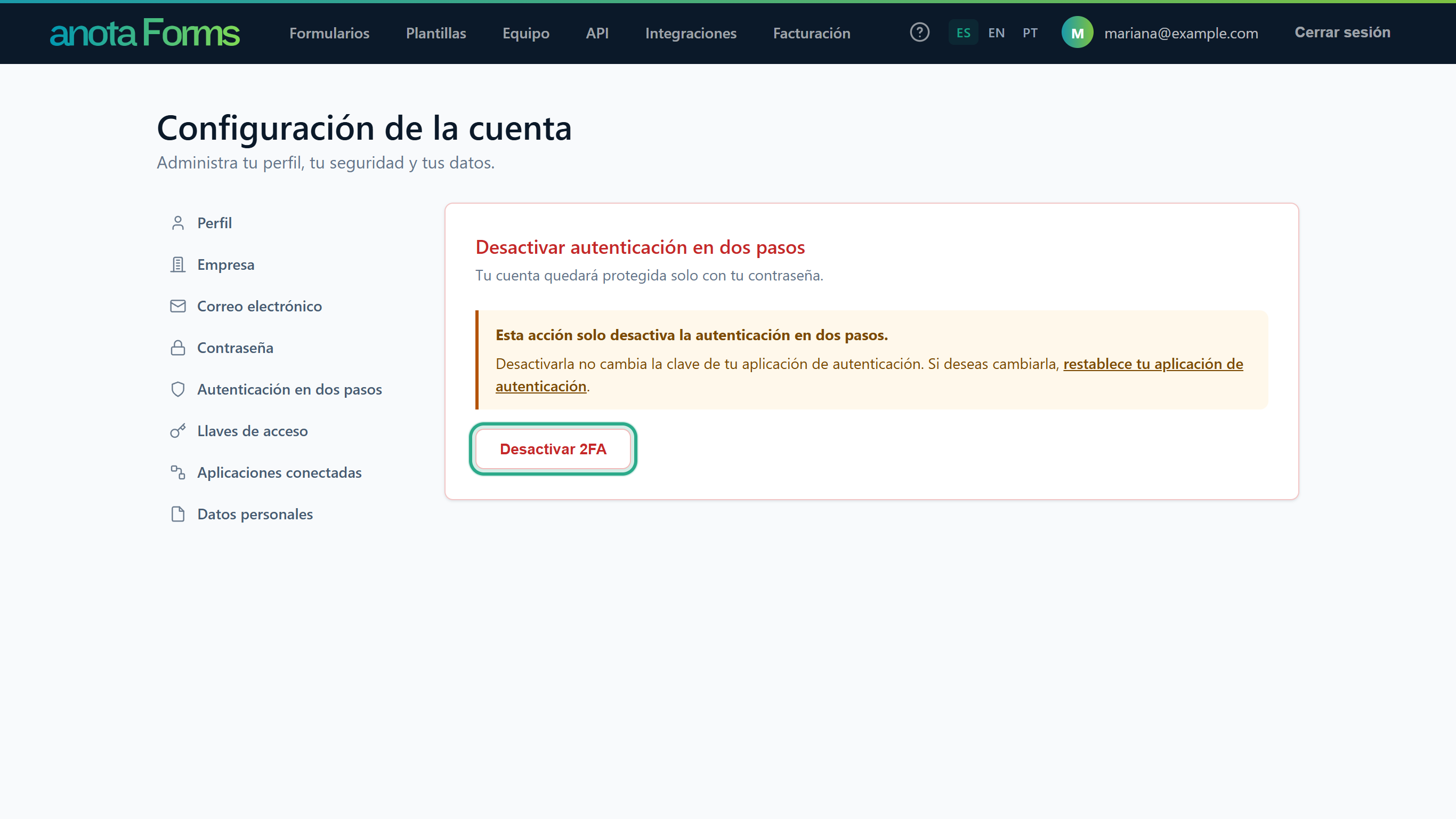Click Cerrar sesión

click(x=1342, y=32)
